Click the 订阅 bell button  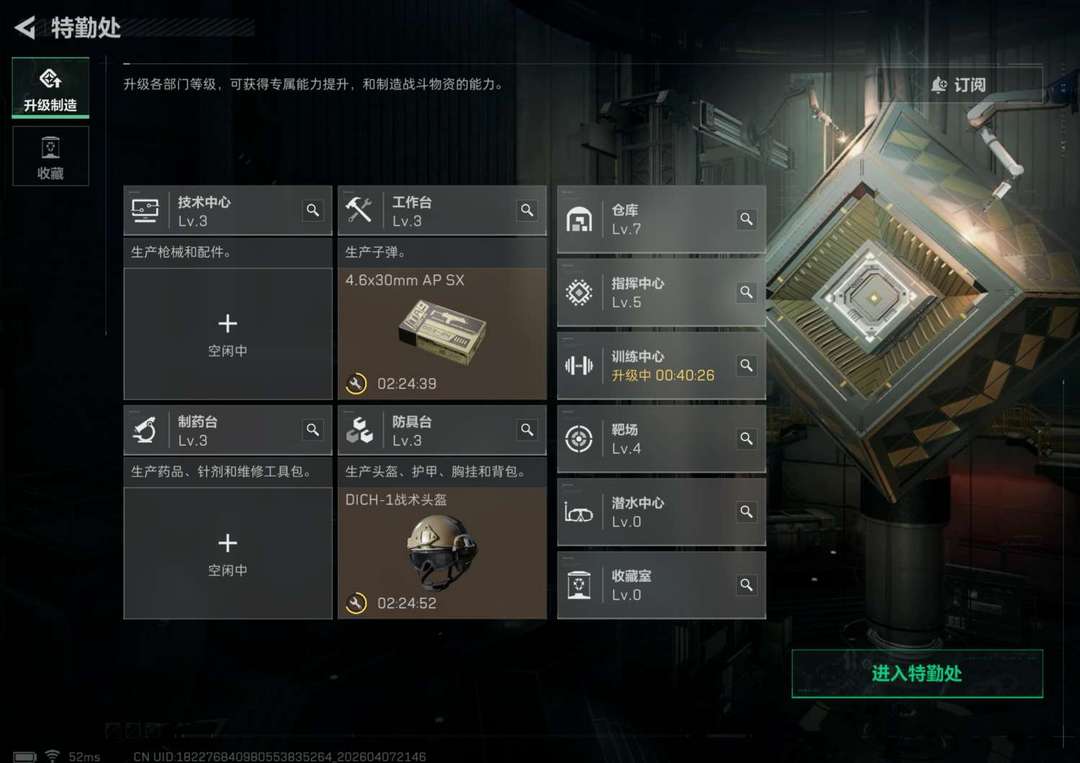[x=959, y=85]
